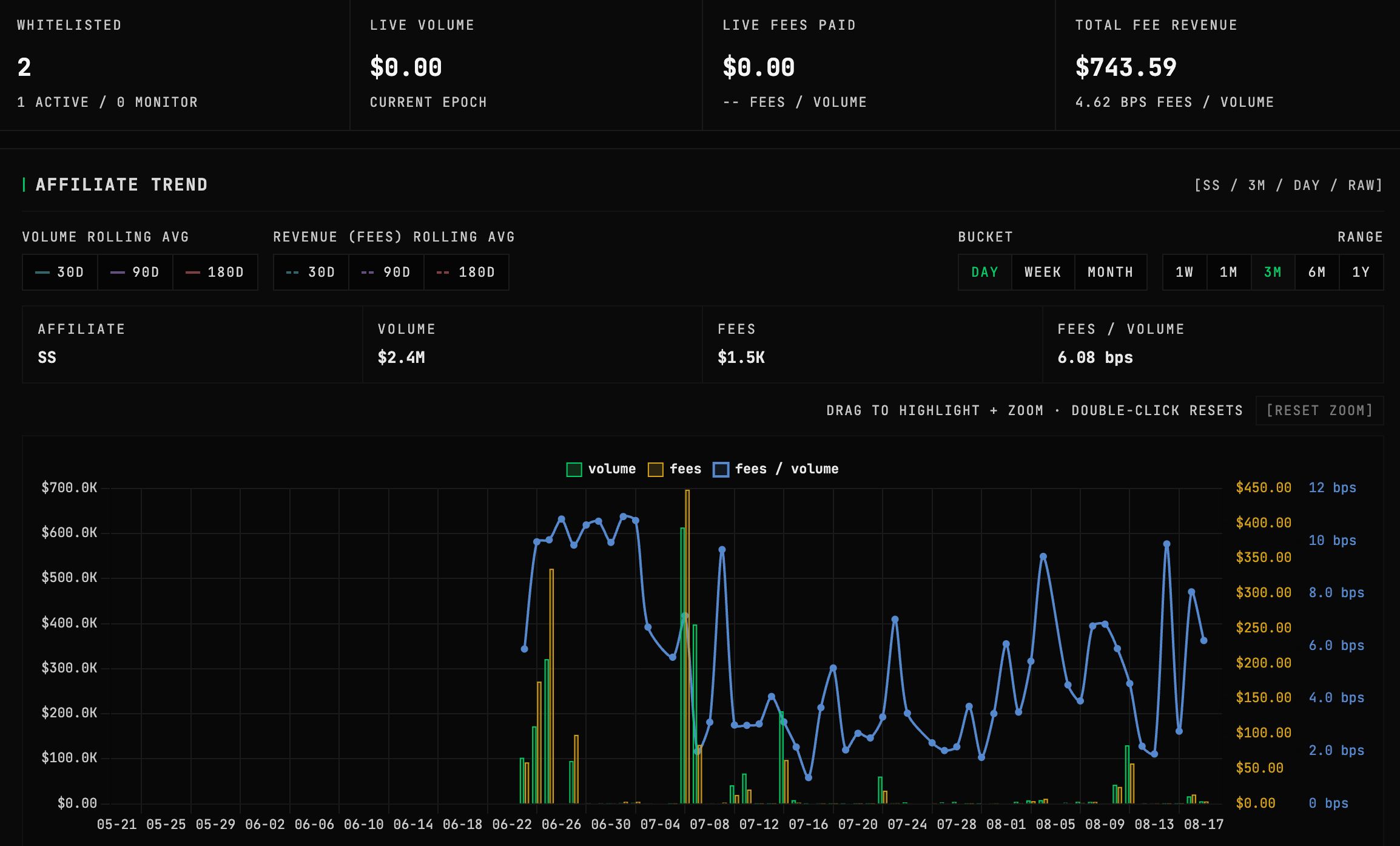Viewport: 1400px width, 846px height.
Task: Click the Live Volume CURRENT EPOCH label
Action: pos(428,103)
